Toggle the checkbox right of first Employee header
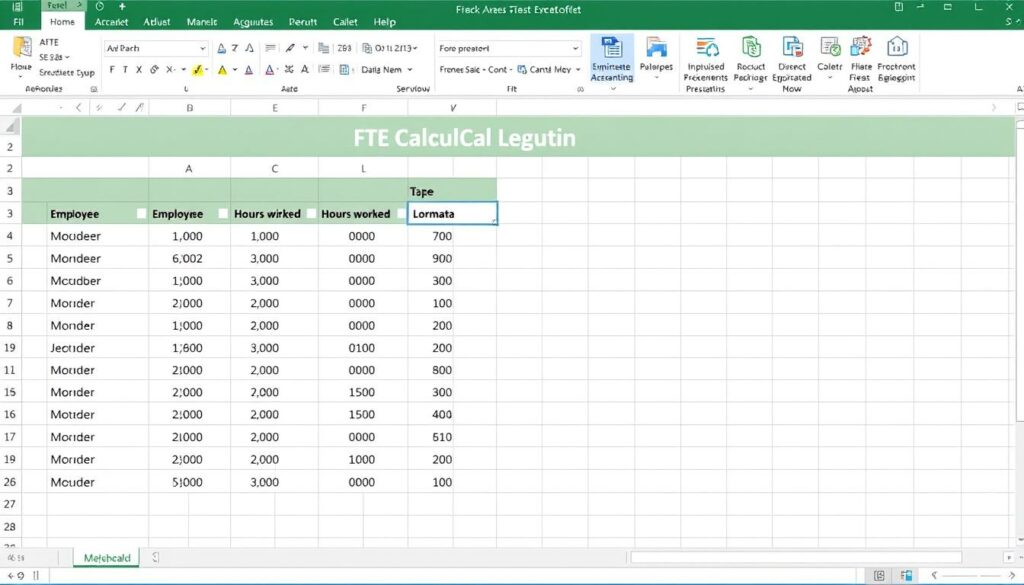The image size is (1024, 585). click(141, 213)
